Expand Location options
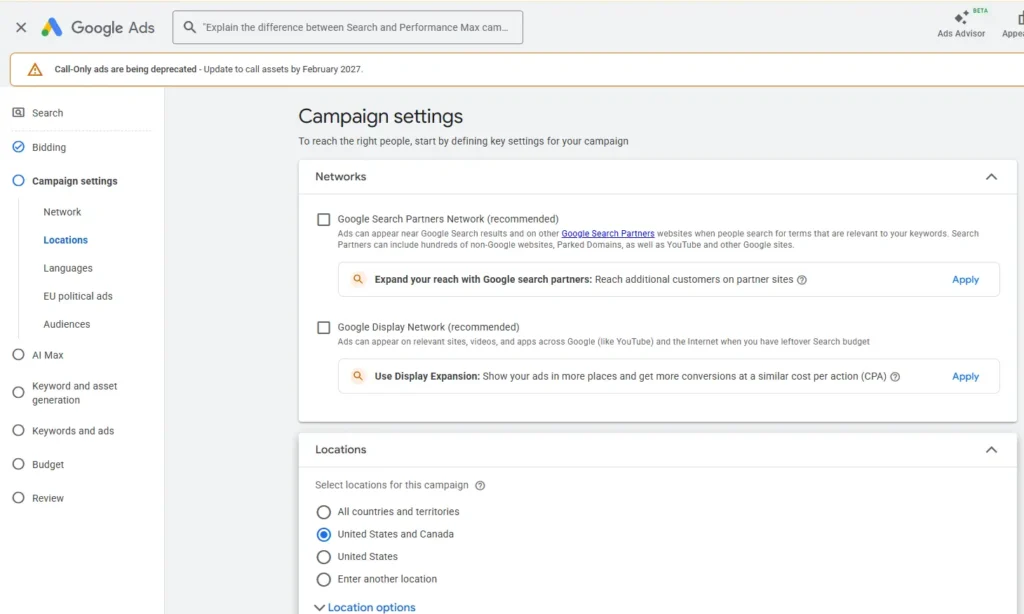This screenshot has height=614, width=1024. tap(365, 607)
